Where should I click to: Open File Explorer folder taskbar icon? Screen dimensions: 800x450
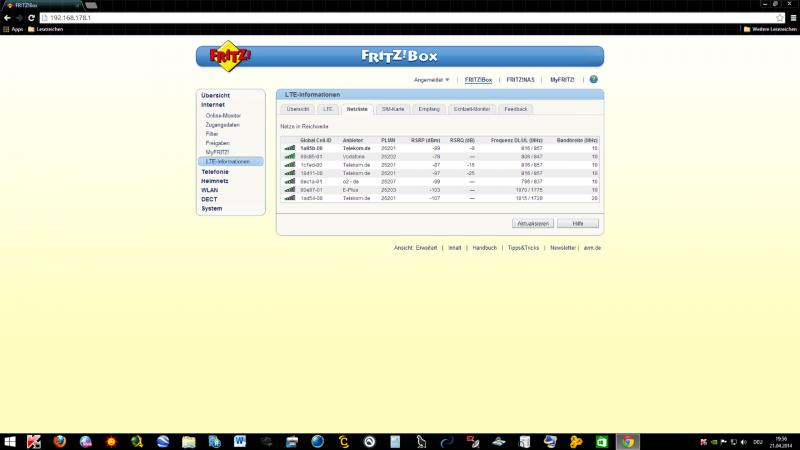189,441
